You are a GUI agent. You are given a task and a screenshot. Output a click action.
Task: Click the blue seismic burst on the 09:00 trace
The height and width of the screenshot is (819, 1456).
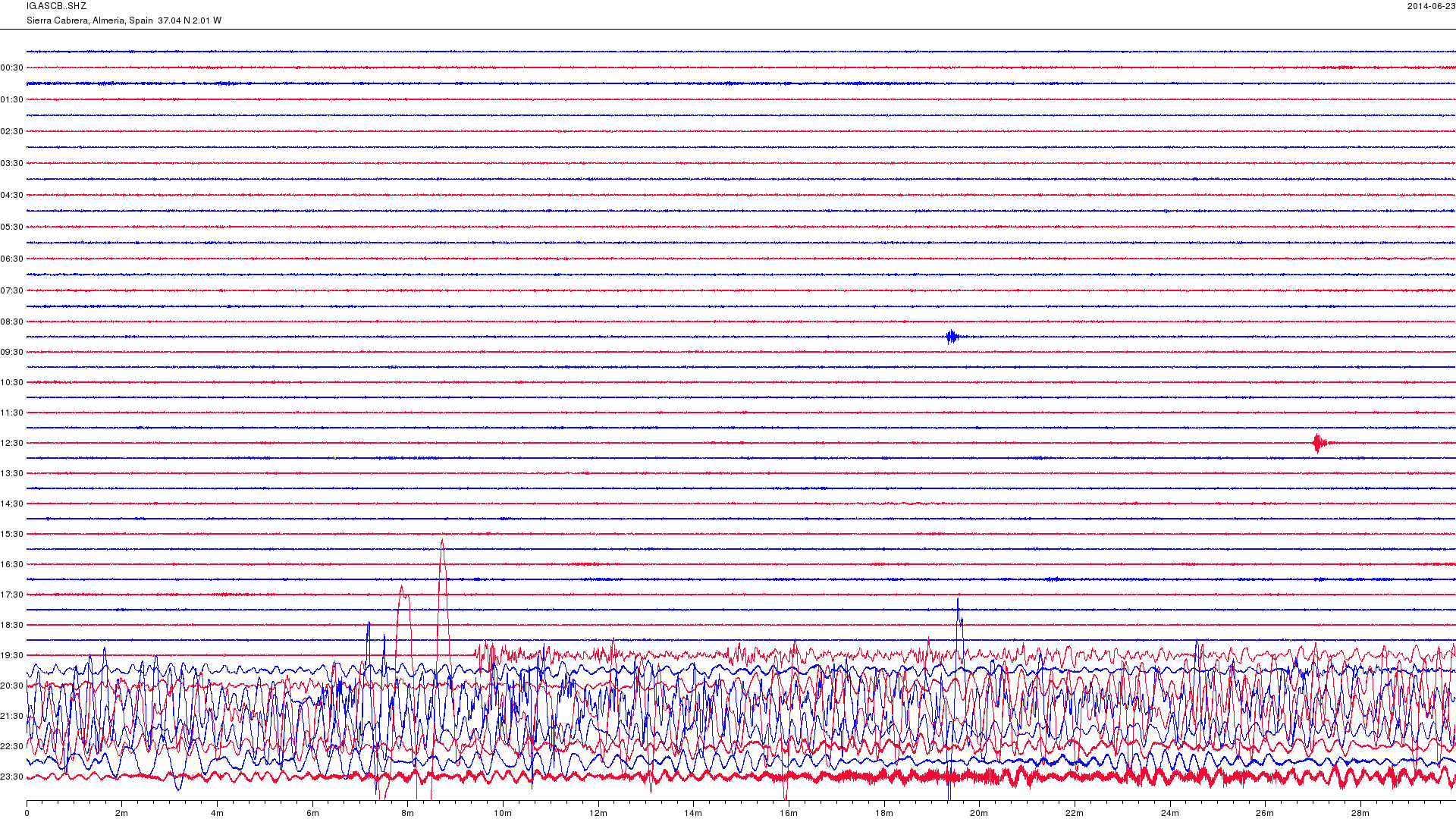[x=952, y=337]
